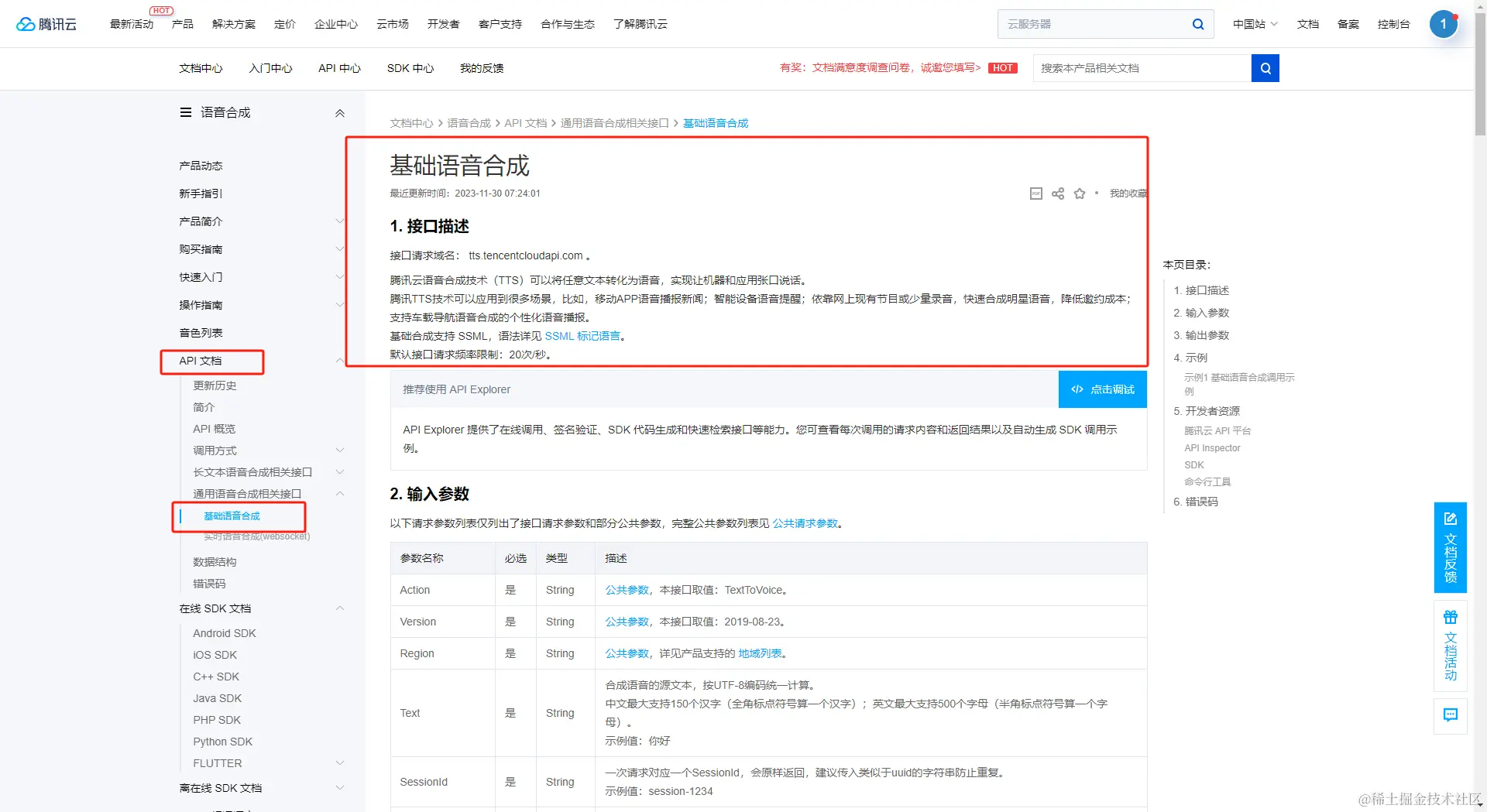1487x812 pixels.
Task: Focus the 搜索本产品相关文档 field
Action: (x=1142, y=68)
